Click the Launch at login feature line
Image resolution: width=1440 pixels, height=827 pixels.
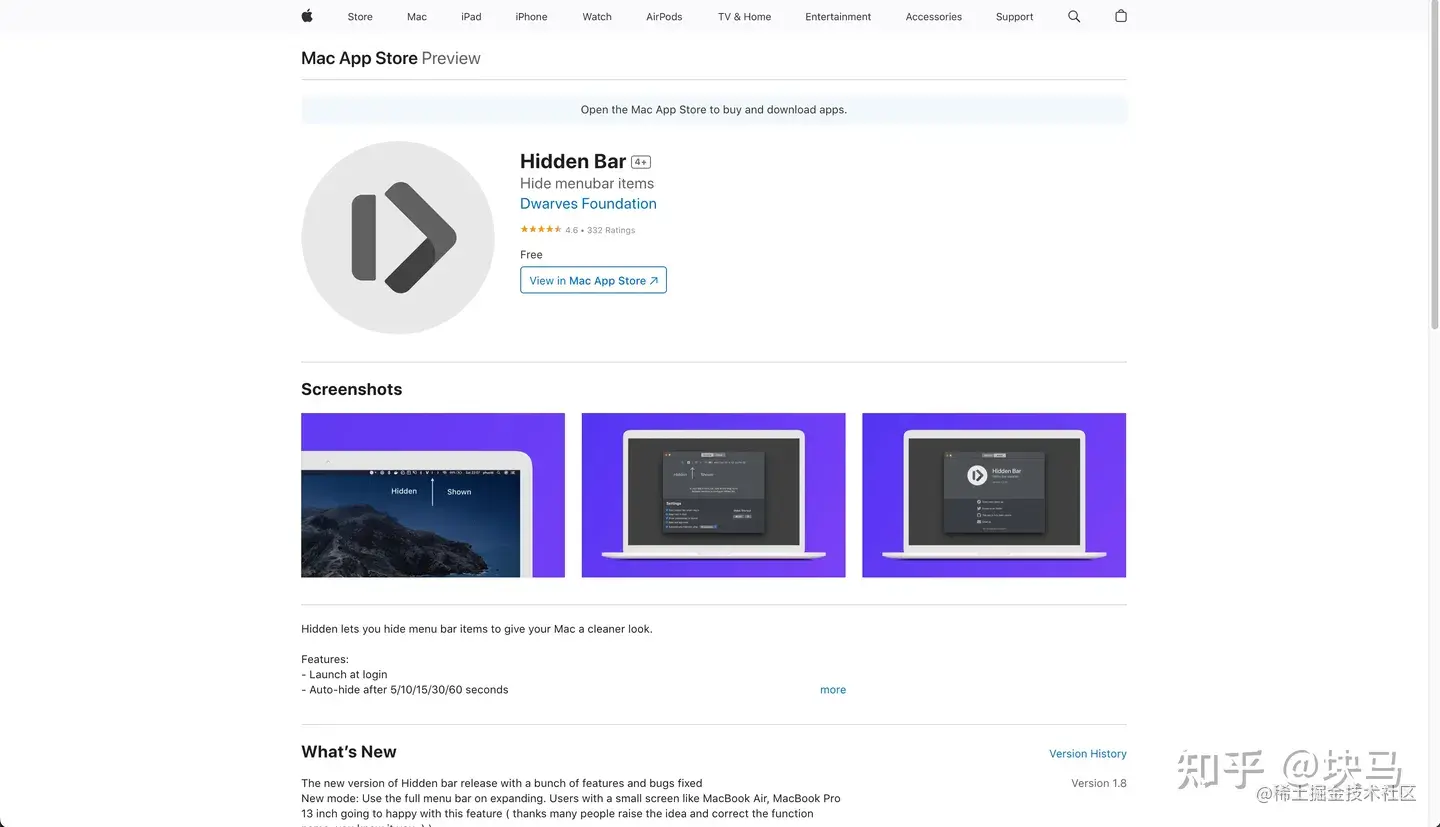click(344, 675)
